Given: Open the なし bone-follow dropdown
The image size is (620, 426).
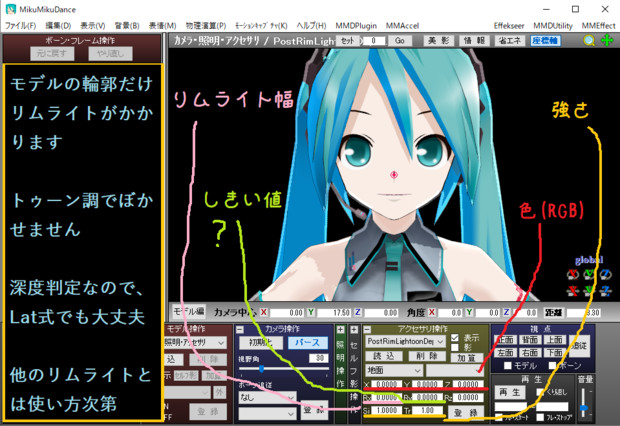Looking at the screenshot, I should tap(267, 397).
